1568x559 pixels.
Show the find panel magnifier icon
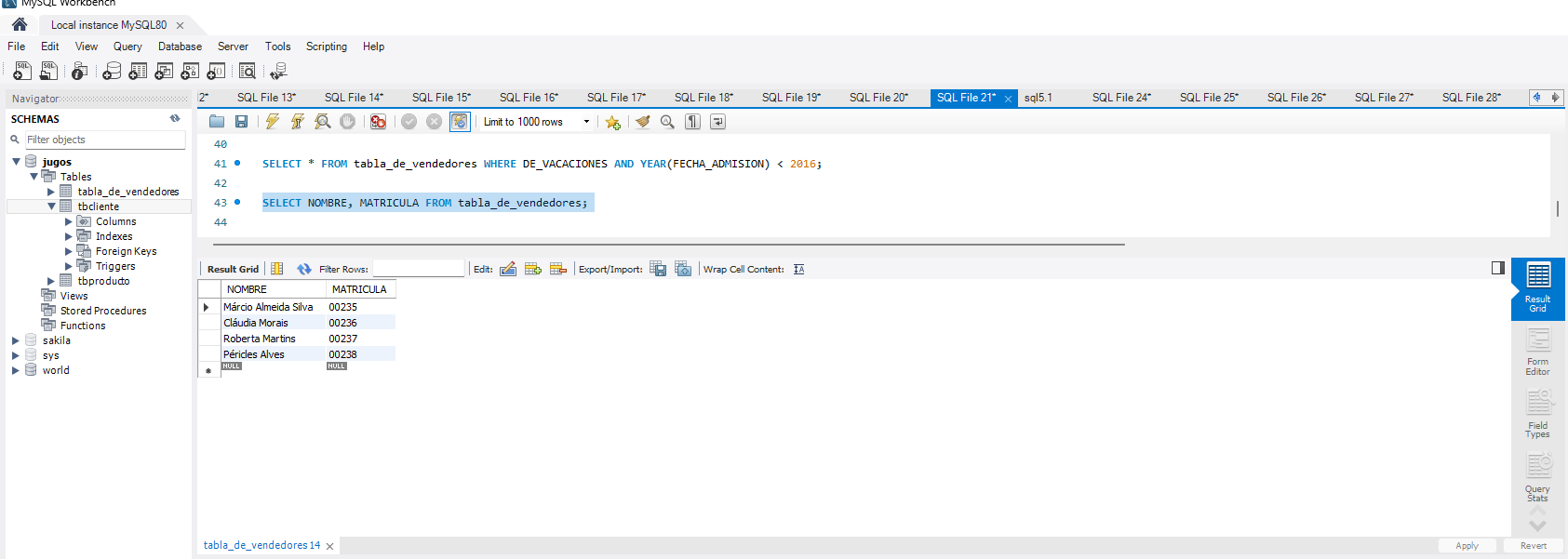click(x=667, y=121)
